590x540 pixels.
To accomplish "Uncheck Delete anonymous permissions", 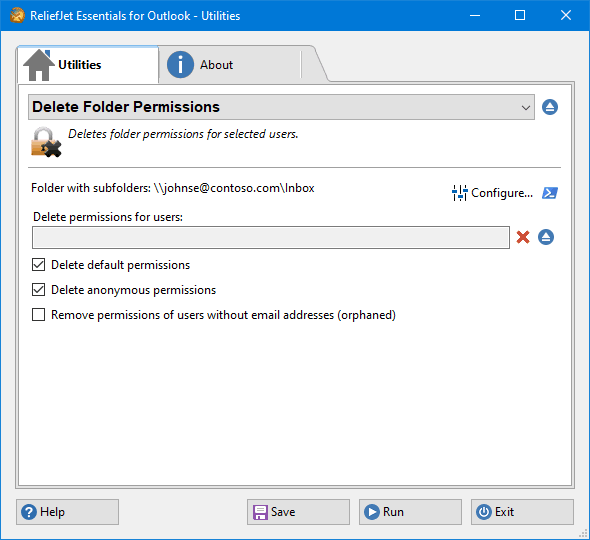I will 38,290.
